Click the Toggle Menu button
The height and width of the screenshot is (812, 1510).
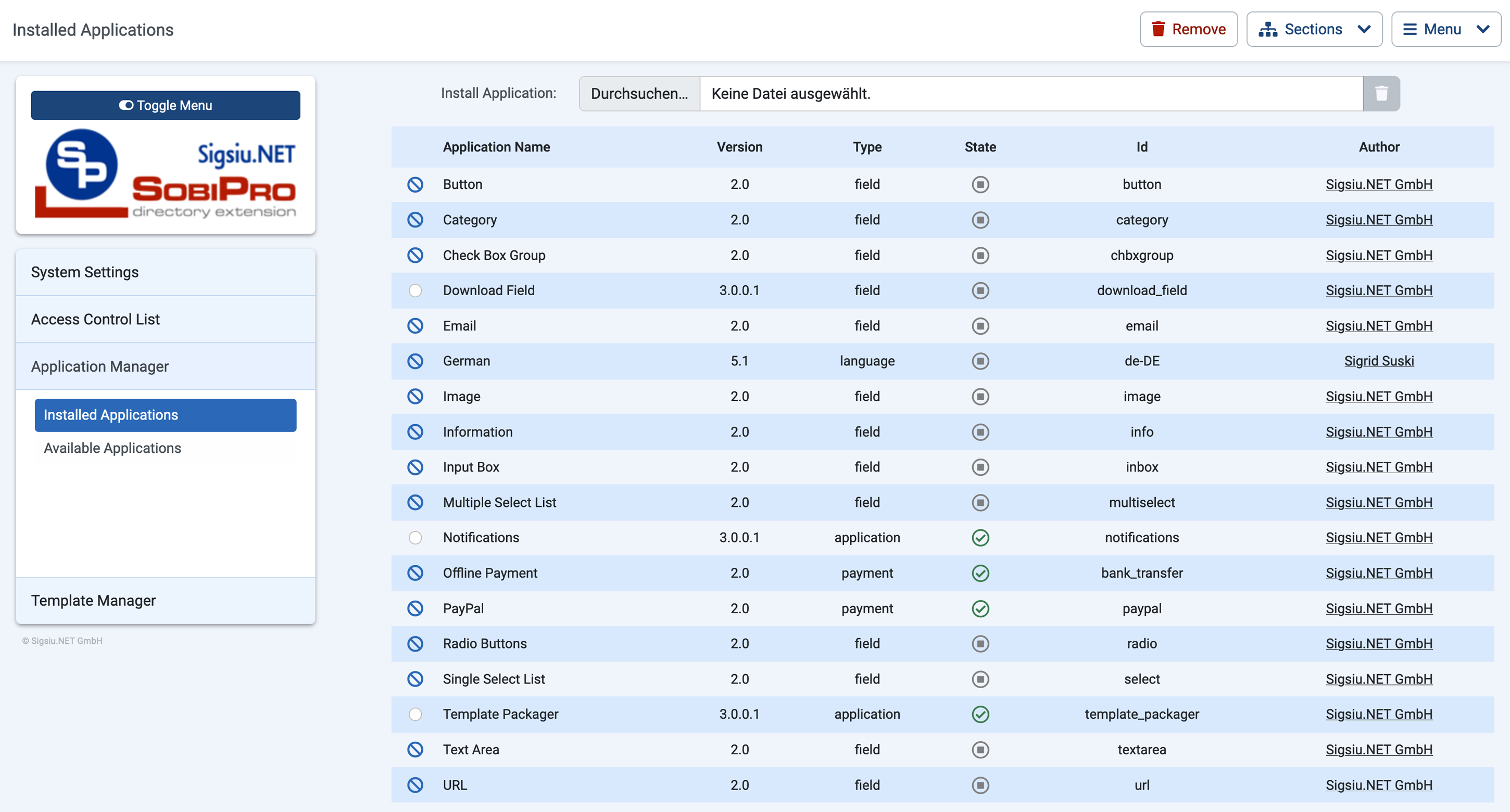pyautogui.click(x=165, y=106)
